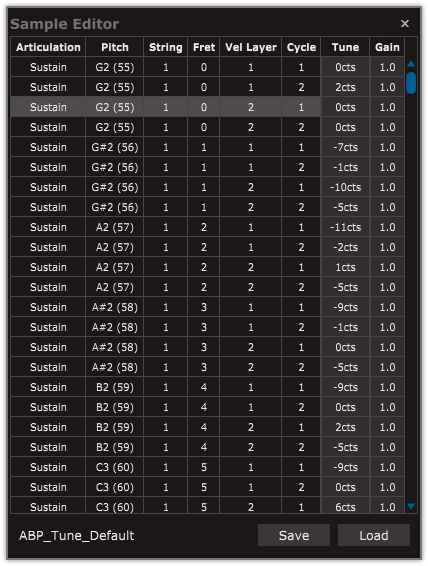Click the Gain value in first row
The height and width of the screenshot is (566, 428).
pyautogui.click(x=387, y=67)
